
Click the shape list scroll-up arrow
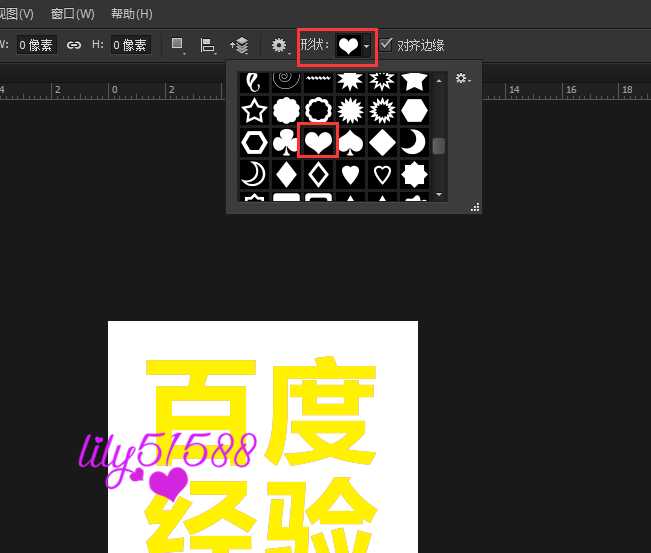pos(439,81)
